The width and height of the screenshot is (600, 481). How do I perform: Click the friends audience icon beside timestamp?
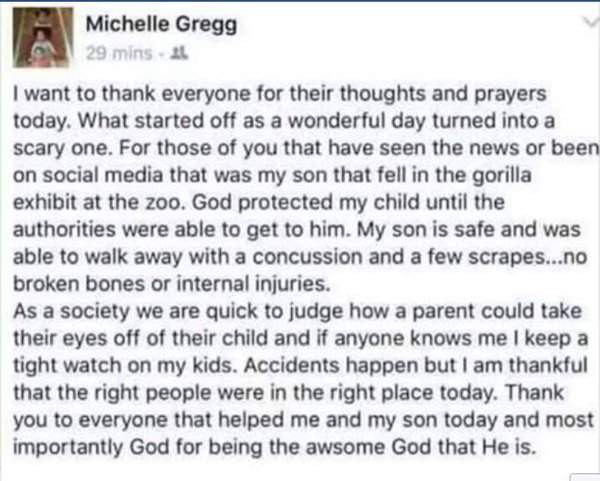tap(179, 53)
